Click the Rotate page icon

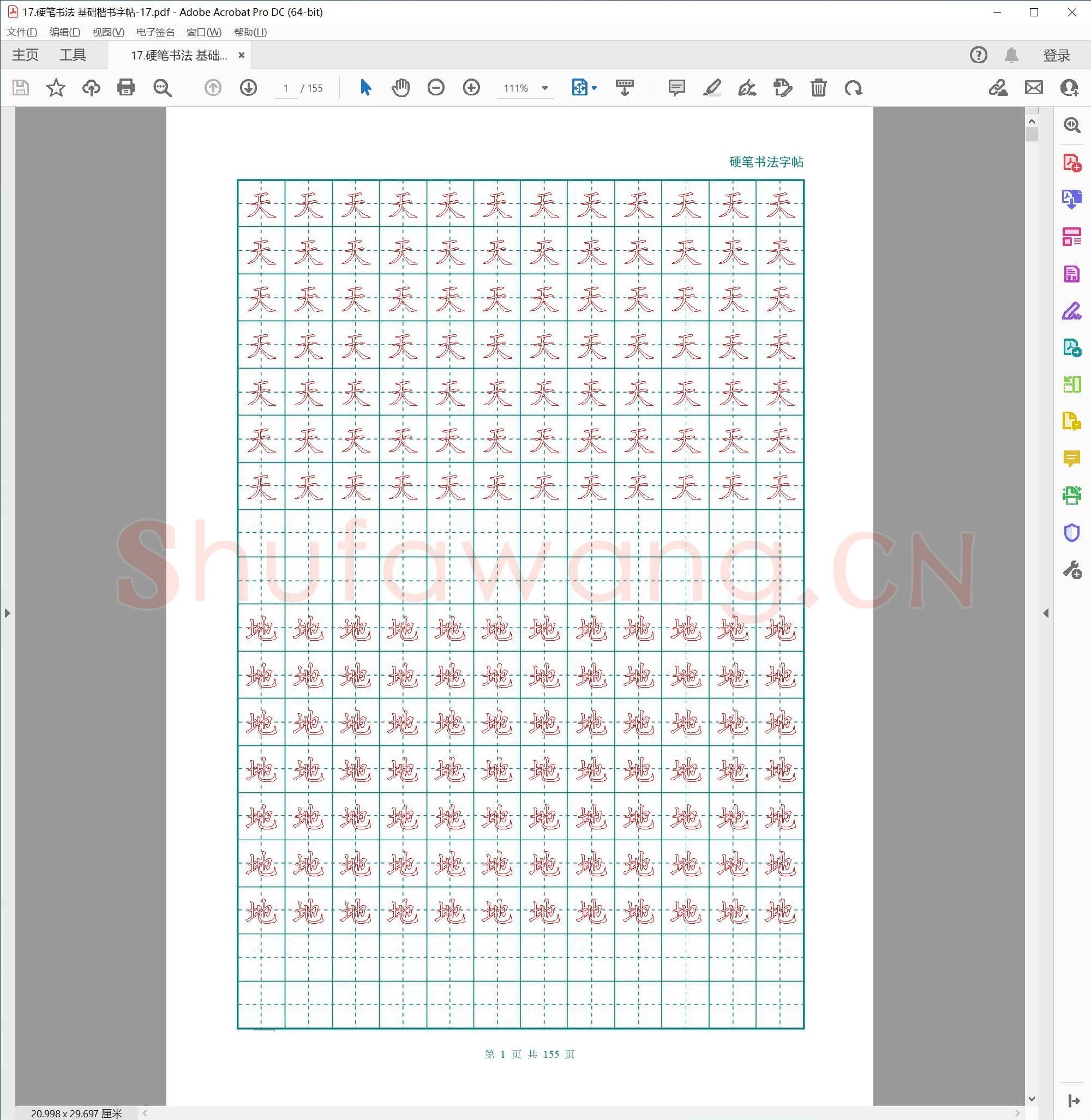pyautogui.click(x=853, y=88)
